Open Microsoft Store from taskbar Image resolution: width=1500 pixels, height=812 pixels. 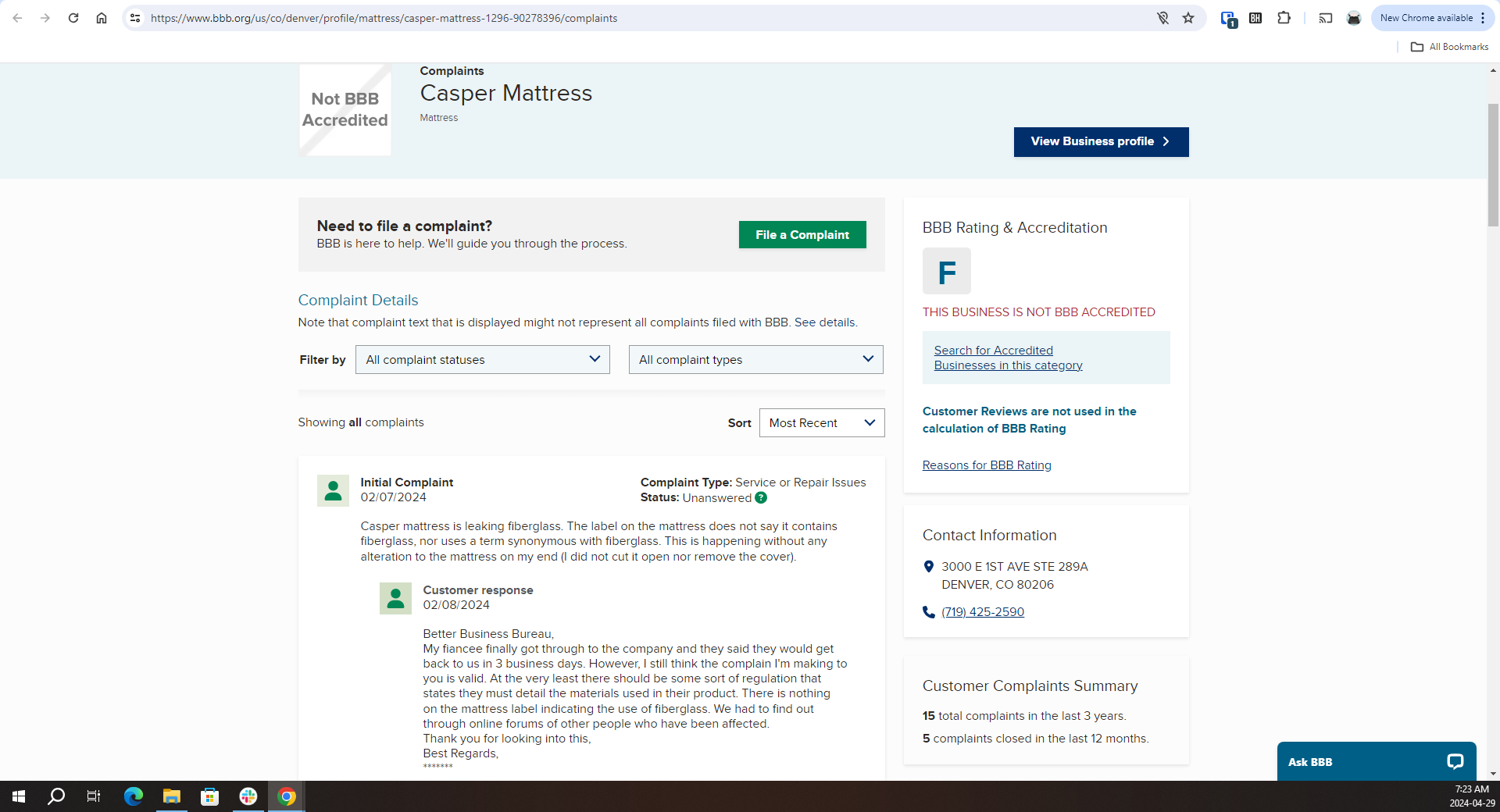click(x=209, y=796)
